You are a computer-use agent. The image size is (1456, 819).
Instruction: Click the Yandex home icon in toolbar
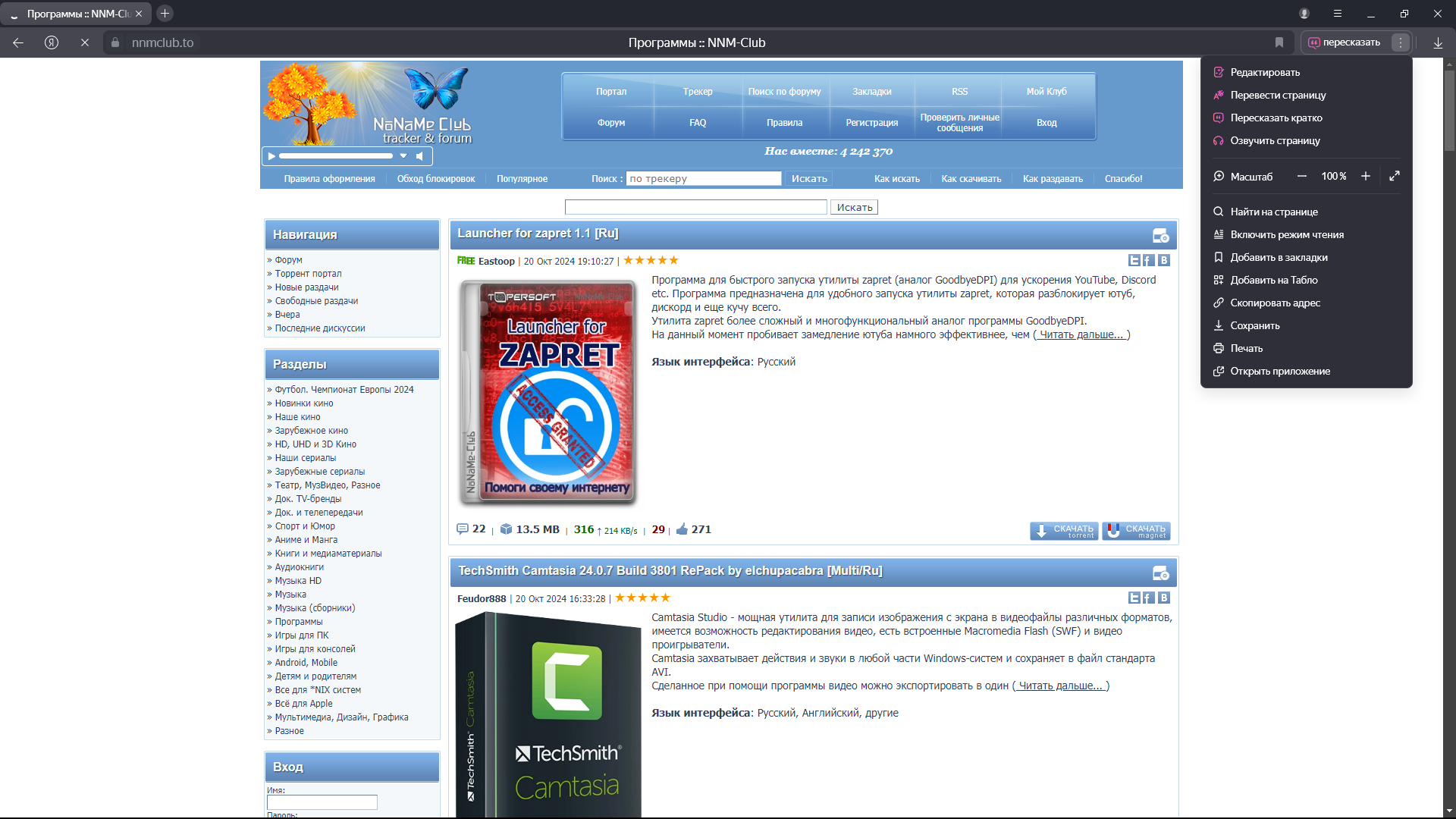point(52,42)
